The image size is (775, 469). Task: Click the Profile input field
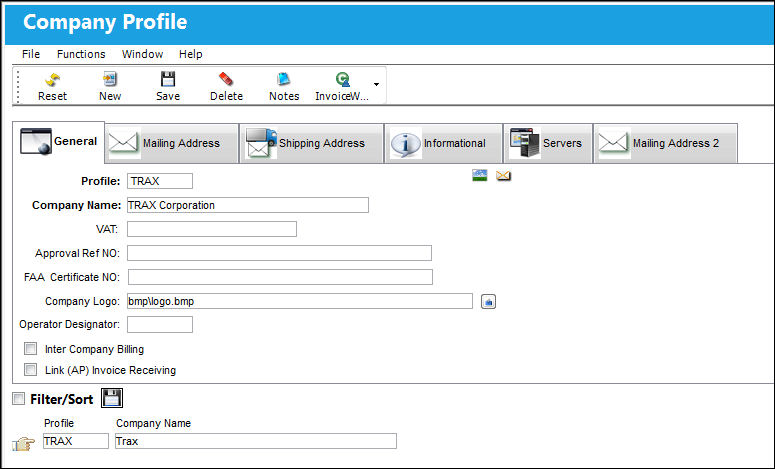pyautogui.click(x=160, y=181)
